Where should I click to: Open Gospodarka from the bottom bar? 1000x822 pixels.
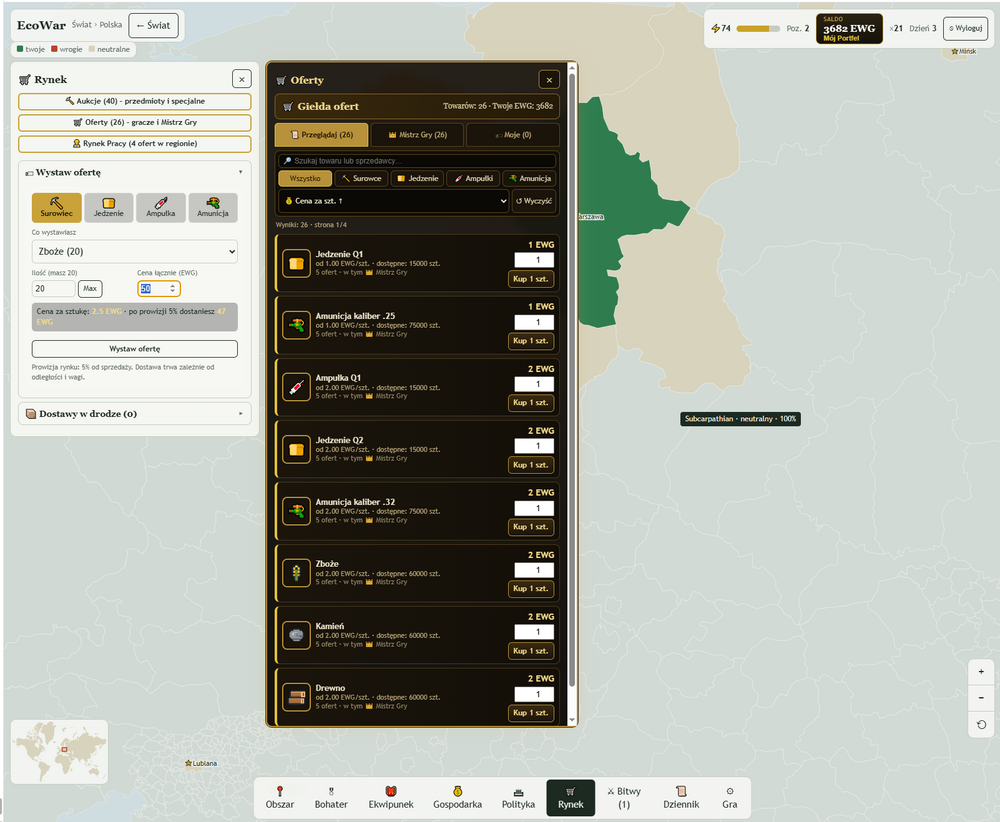click(x=457, y=798)
